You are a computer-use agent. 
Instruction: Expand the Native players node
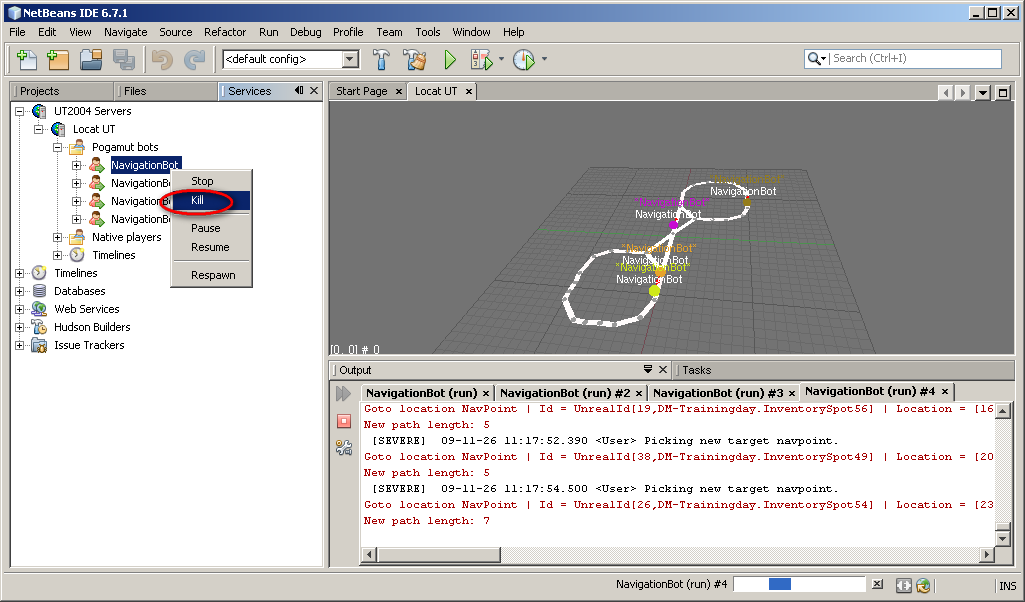pos(58,237)
